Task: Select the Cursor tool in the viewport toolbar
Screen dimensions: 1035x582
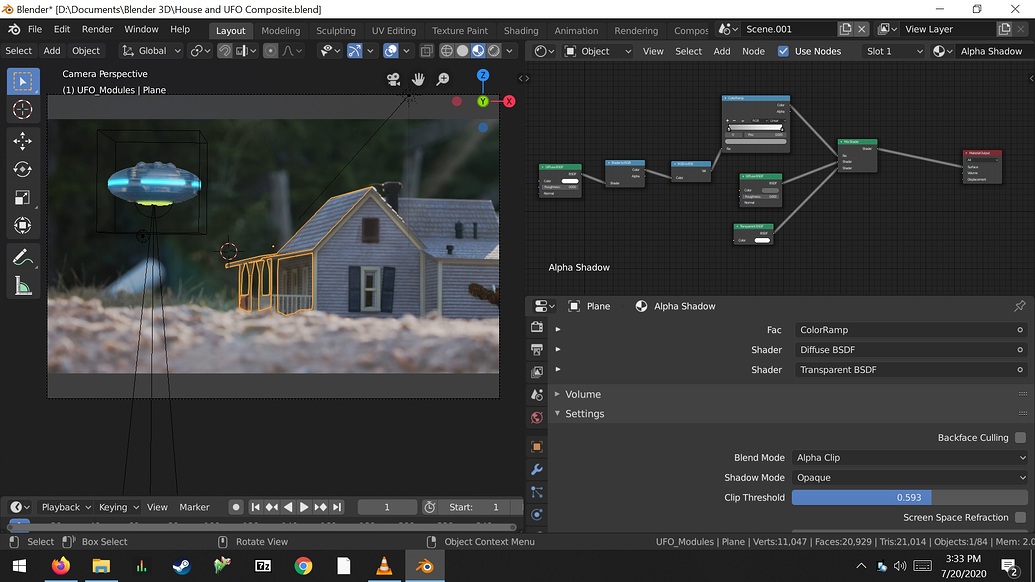Action: coord(22,110)
